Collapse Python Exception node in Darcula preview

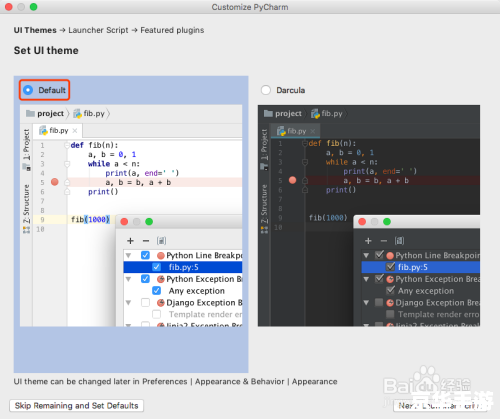[366, 279]
